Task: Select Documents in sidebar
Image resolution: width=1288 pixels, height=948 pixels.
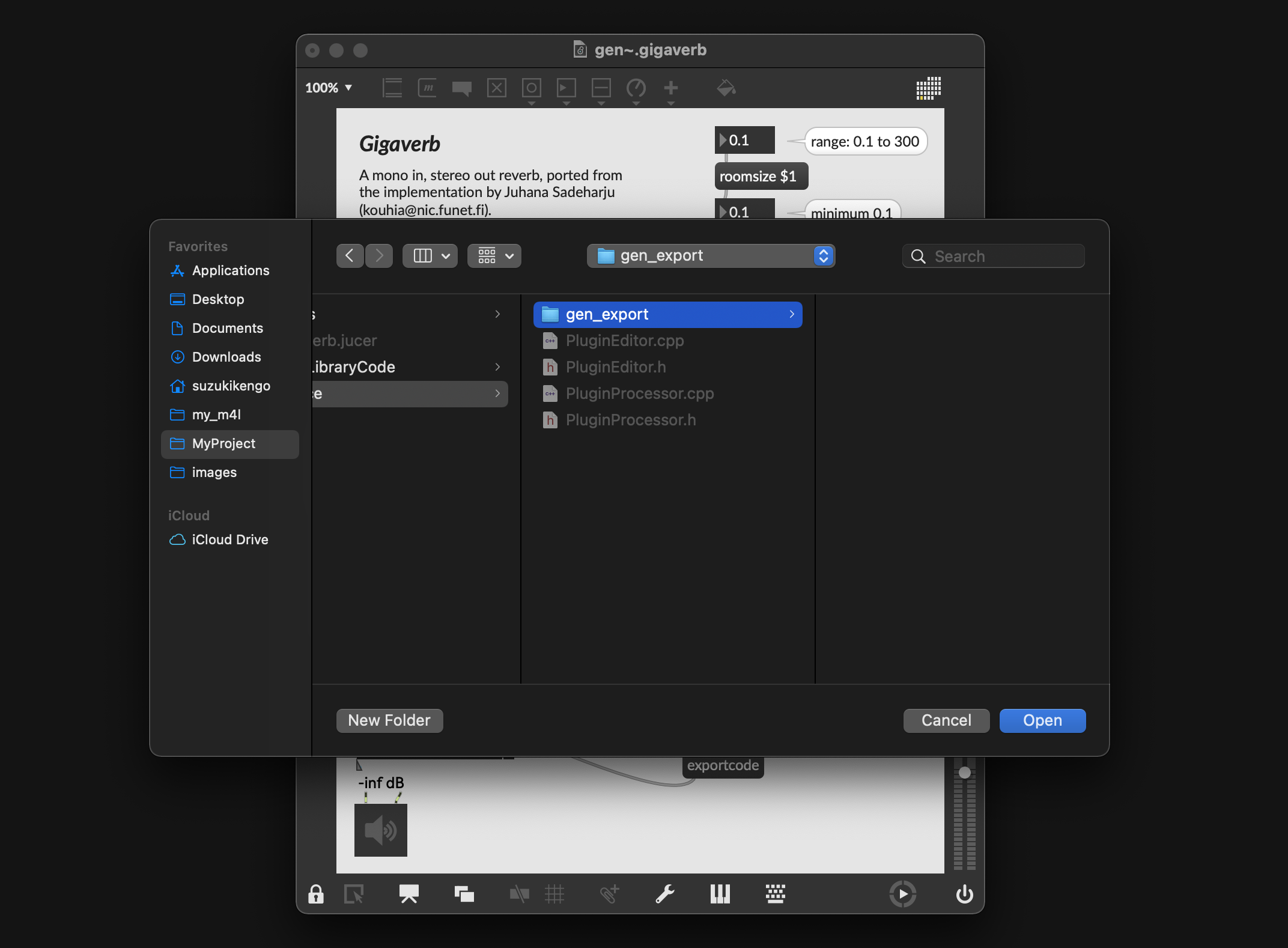Action: click(x=230, y=328)
